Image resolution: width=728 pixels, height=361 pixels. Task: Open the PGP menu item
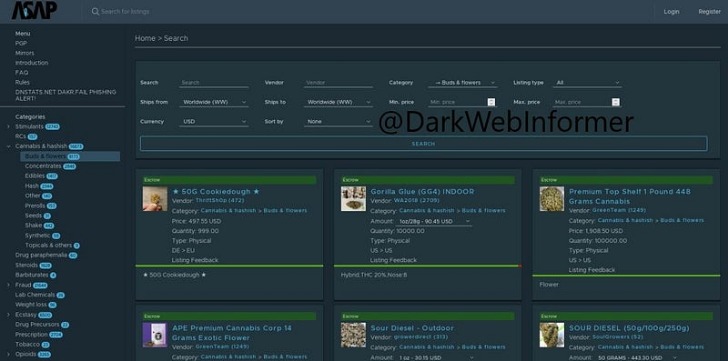pyautogui.click(x=21, y=43)
